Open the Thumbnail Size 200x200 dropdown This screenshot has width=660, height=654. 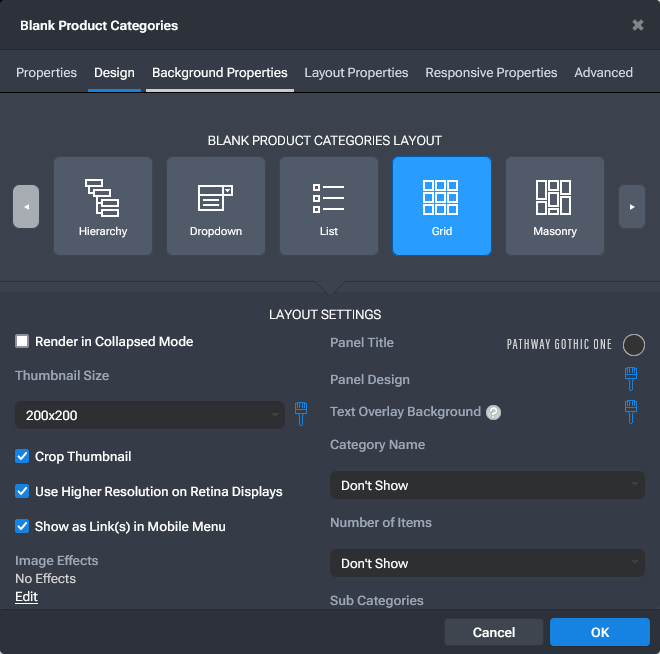(x=150, y=415)
